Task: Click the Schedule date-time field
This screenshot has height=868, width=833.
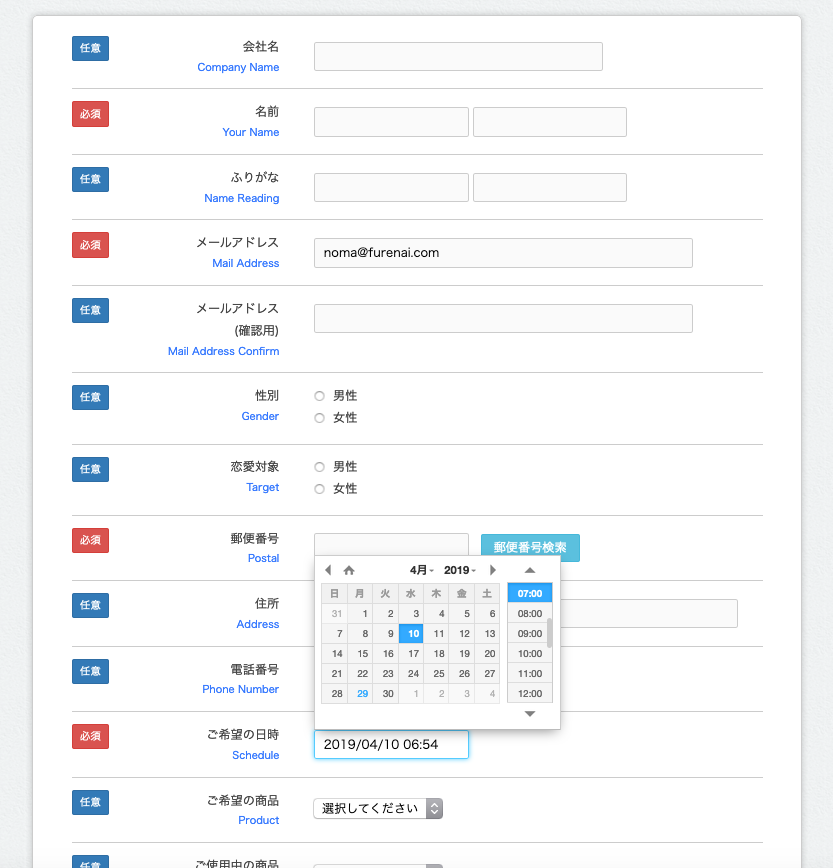Action: coord(391,745)
